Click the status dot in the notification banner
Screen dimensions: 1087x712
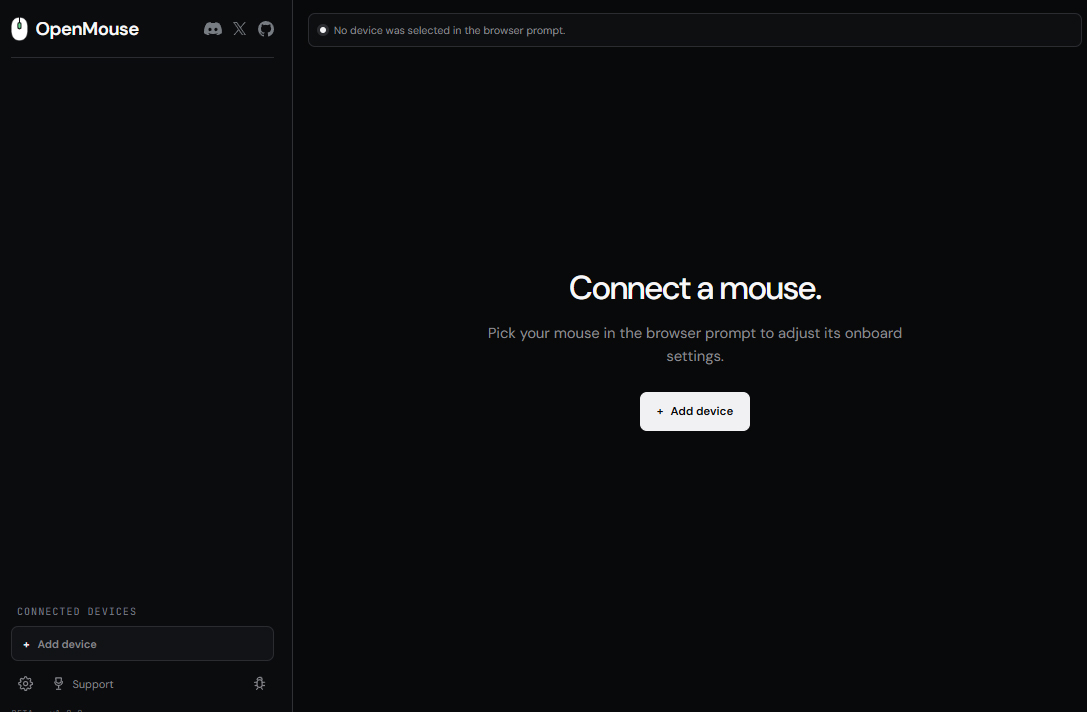pos(322,30)
